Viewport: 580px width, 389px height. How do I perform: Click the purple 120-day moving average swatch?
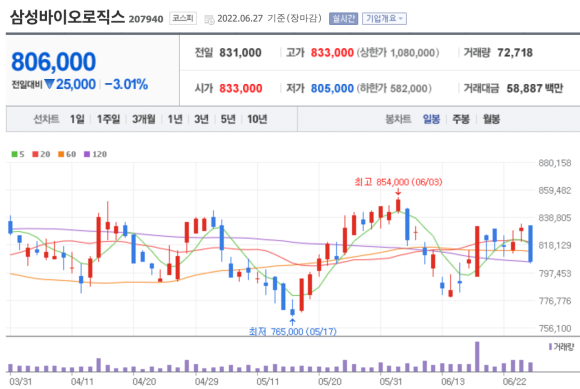[x=87, y=154]
